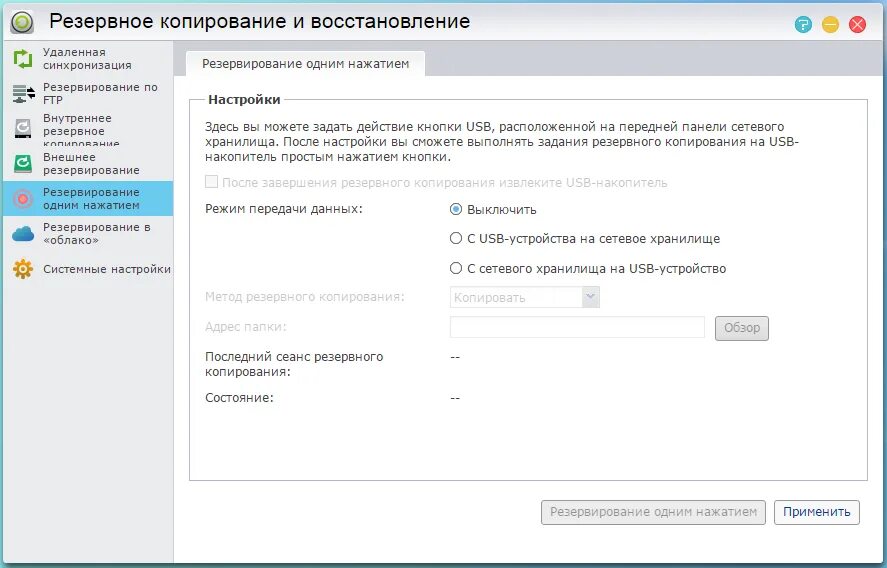The height and width of the screenshot is (568, 887).
Task: Go to Внутреннее резервное копирование section
Action: [x=88, y=128]
